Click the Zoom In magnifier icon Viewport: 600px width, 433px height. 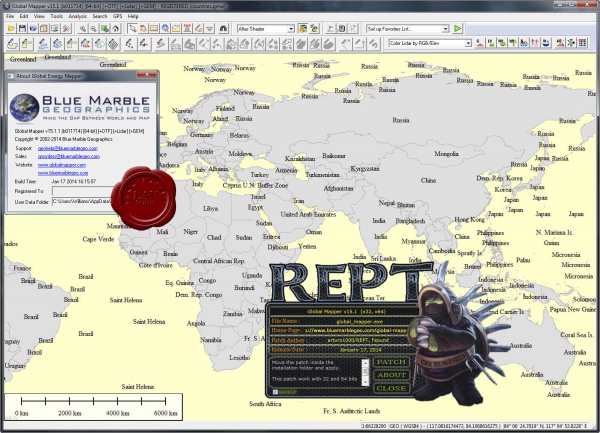pos(83,29)
